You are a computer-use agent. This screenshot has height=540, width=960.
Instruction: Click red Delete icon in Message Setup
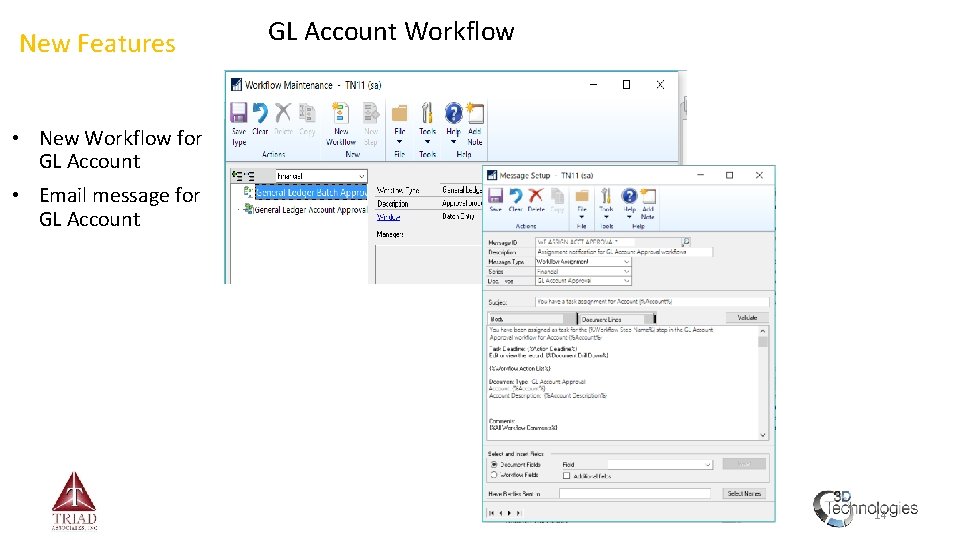(x=536, y=200)
